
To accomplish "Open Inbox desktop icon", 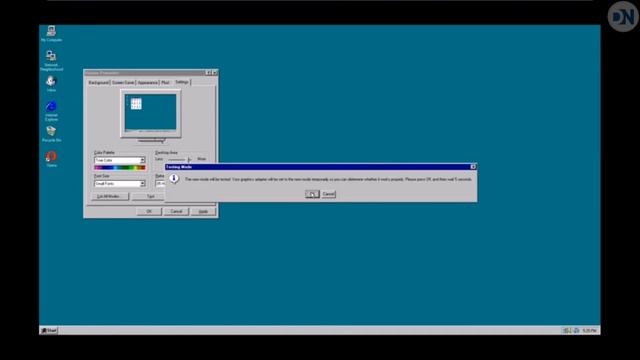I will pyautogui.click(x=51, y=83).
